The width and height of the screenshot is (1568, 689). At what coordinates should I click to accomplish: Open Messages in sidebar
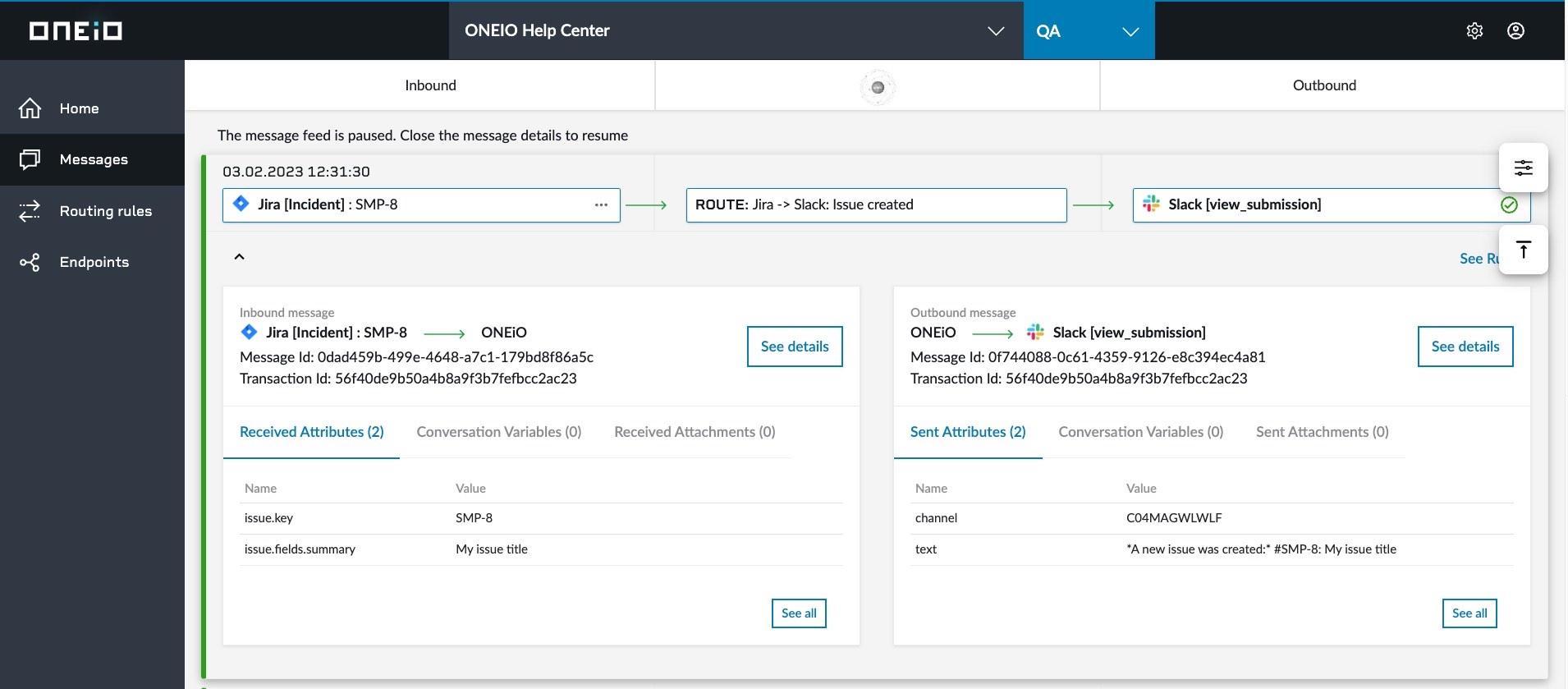(92, 159)
